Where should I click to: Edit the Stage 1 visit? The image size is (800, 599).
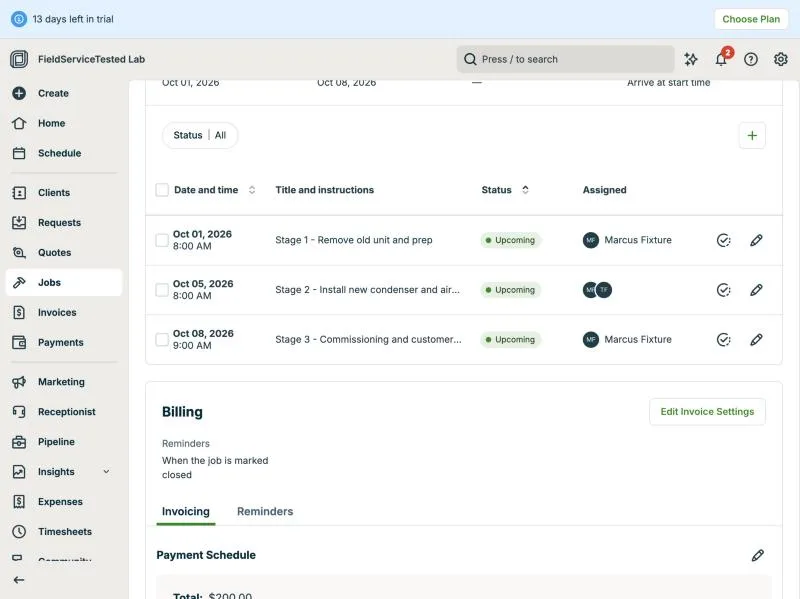tap(756, 240)
